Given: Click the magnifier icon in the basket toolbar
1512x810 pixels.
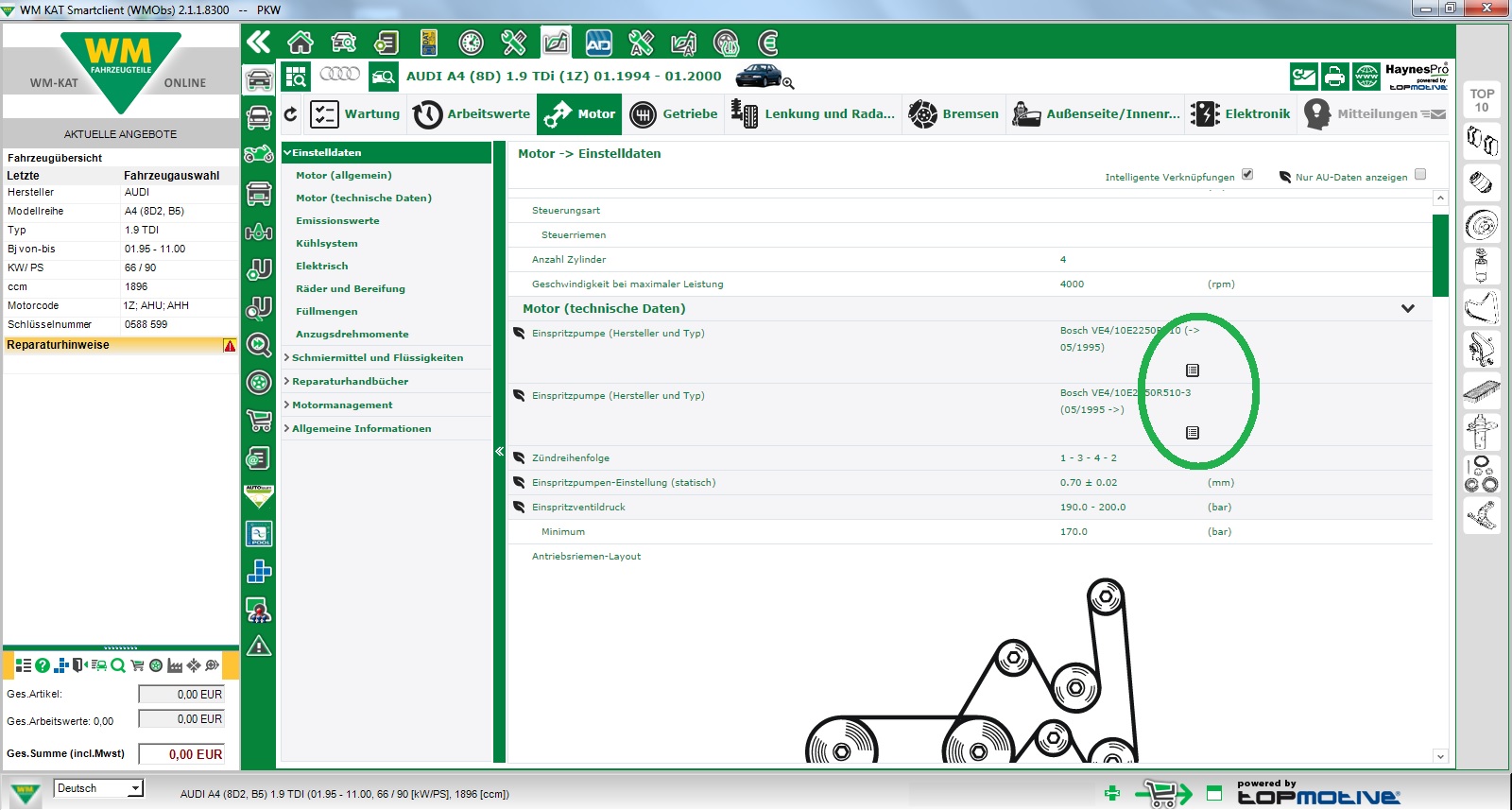Looking at the screenshot, I should click(x=118, y=665).
